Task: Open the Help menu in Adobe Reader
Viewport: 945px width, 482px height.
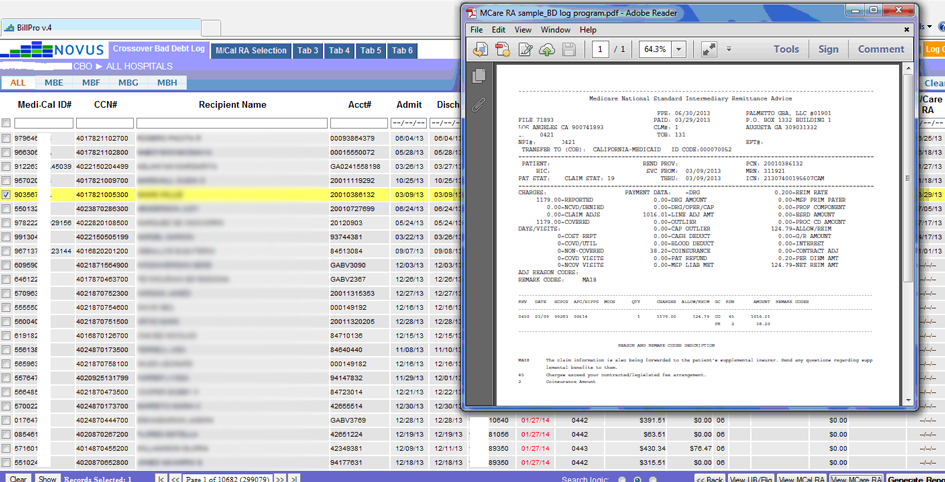Action: pos(588,30)
